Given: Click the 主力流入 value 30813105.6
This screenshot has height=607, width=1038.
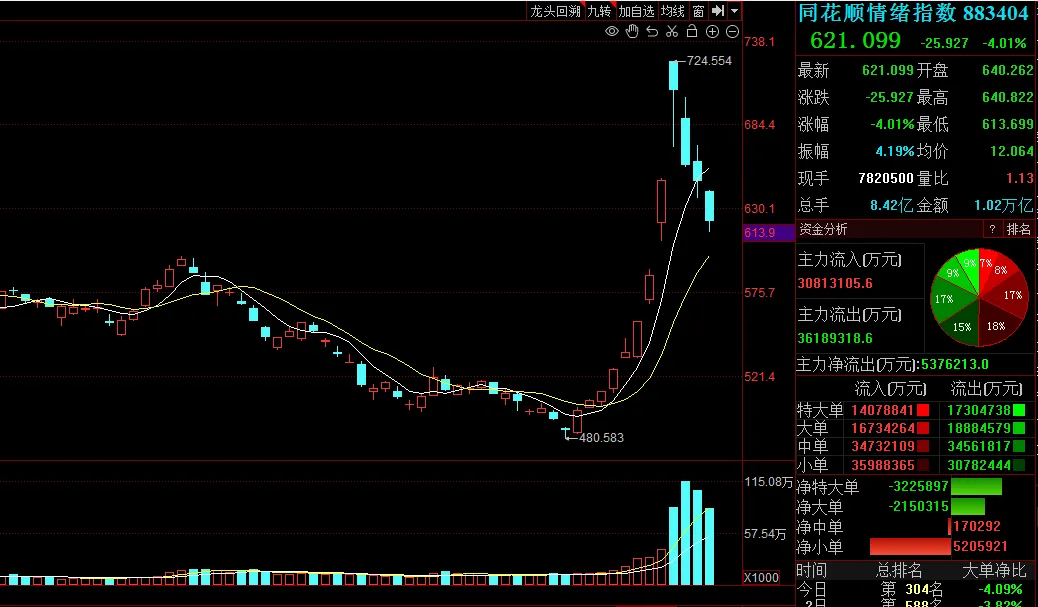Looking at the screenshot, I should 835,283.
